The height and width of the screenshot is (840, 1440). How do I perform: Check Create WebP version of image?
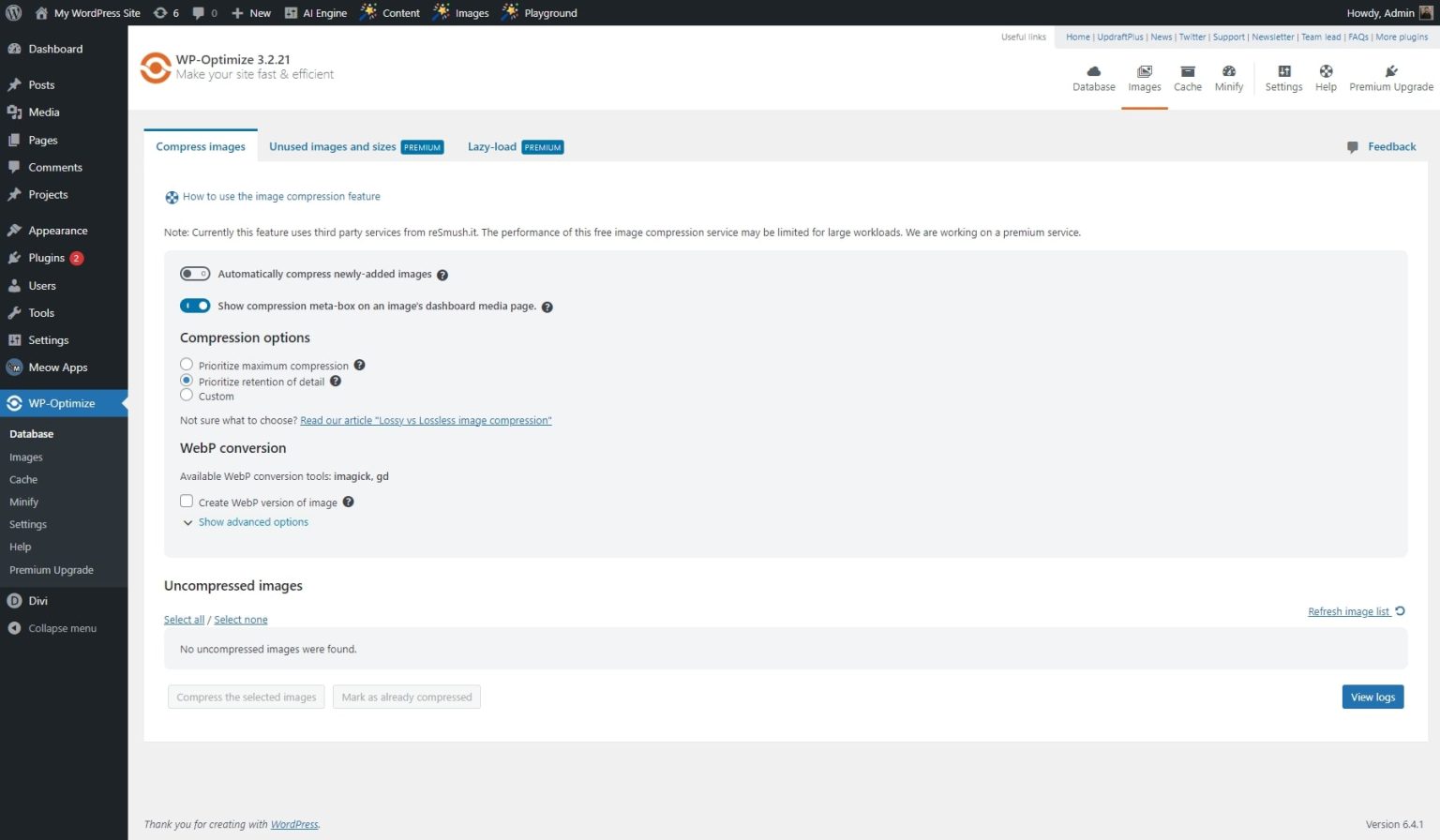tap(186, 501)
